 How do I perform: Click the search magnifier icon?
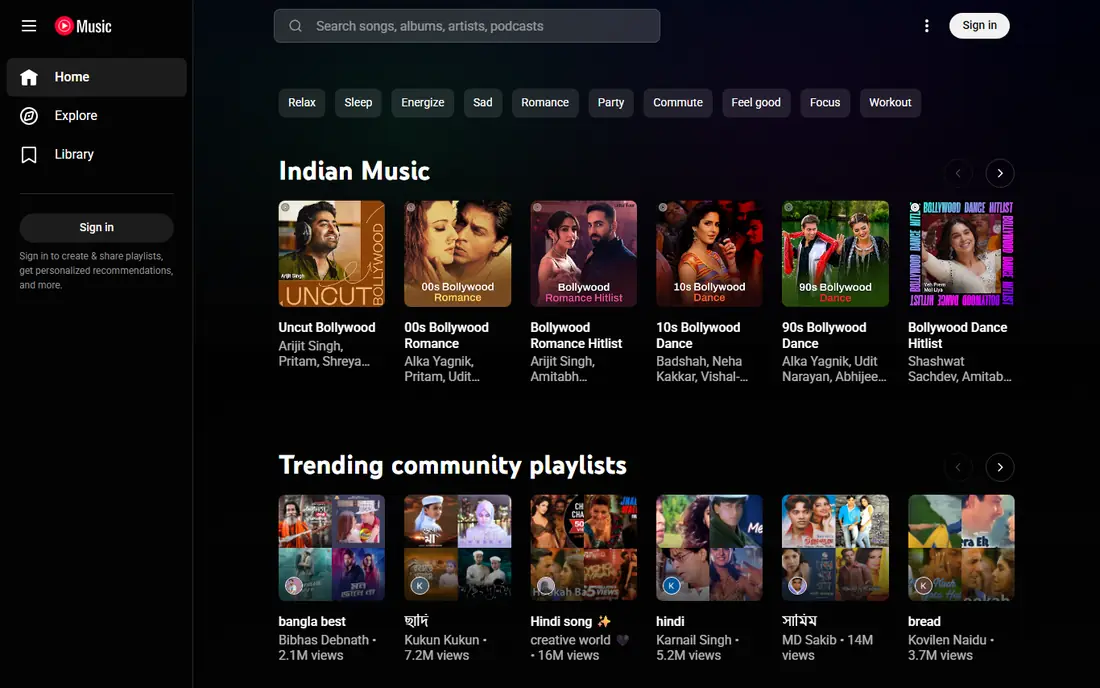point(295,26)
